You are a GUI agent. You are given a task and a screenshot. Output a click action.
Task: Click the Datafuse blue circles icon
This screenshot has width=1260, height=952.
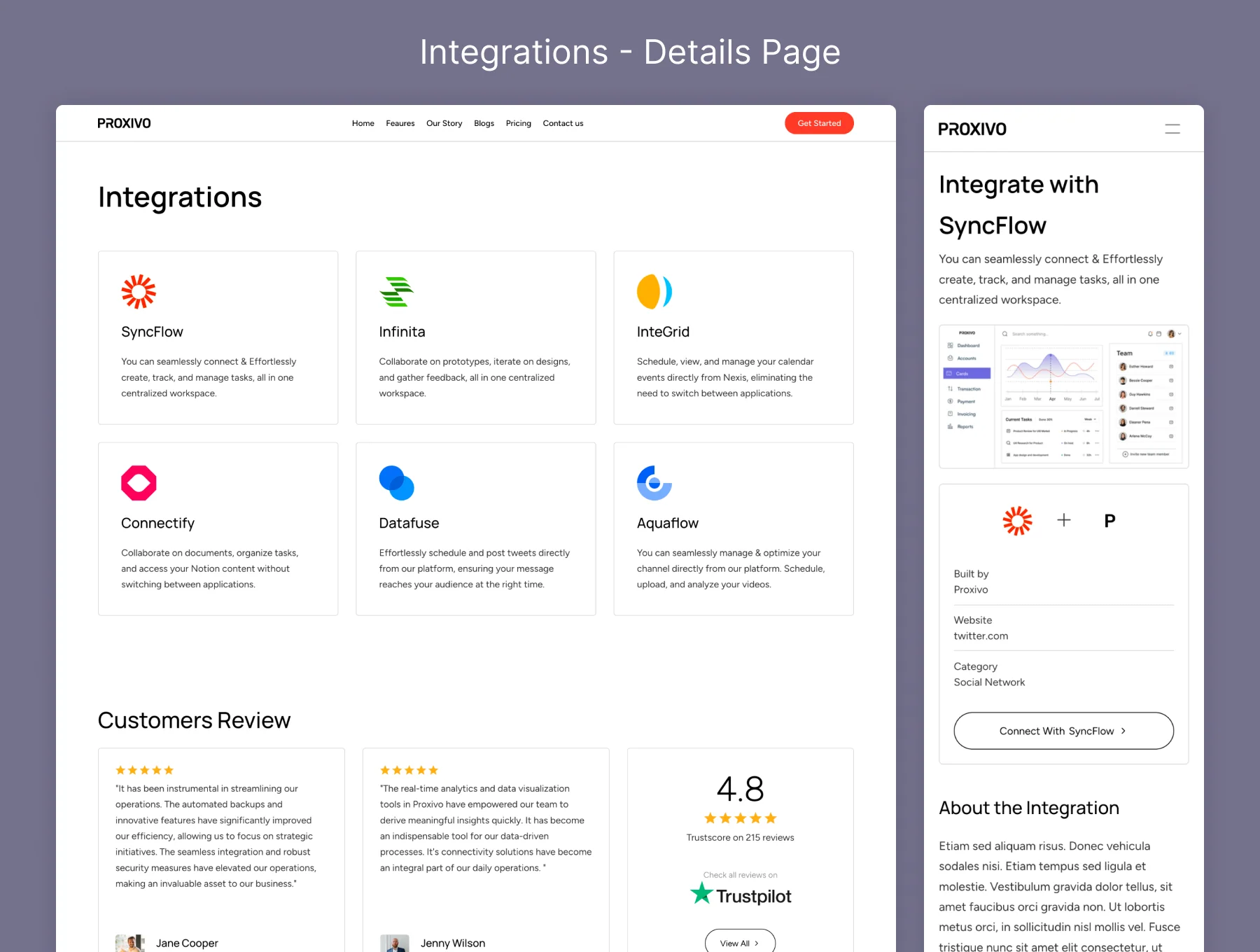click(396, 483)
